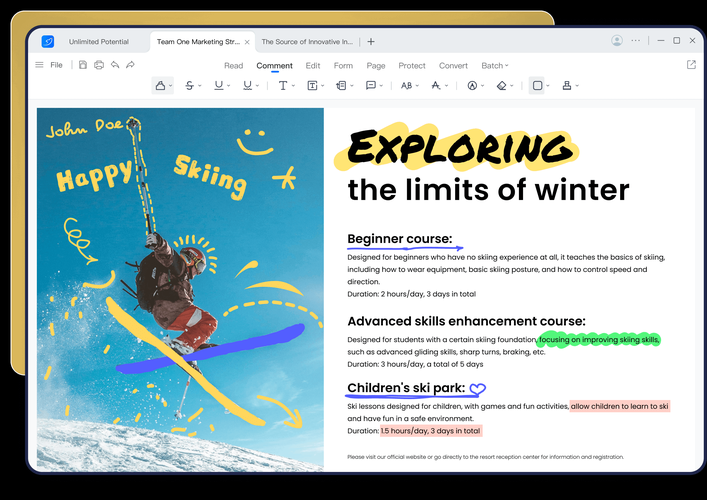This screenshot has height=500, width=707.
Task: Open the Convert tab
Action: click(453, 66)
